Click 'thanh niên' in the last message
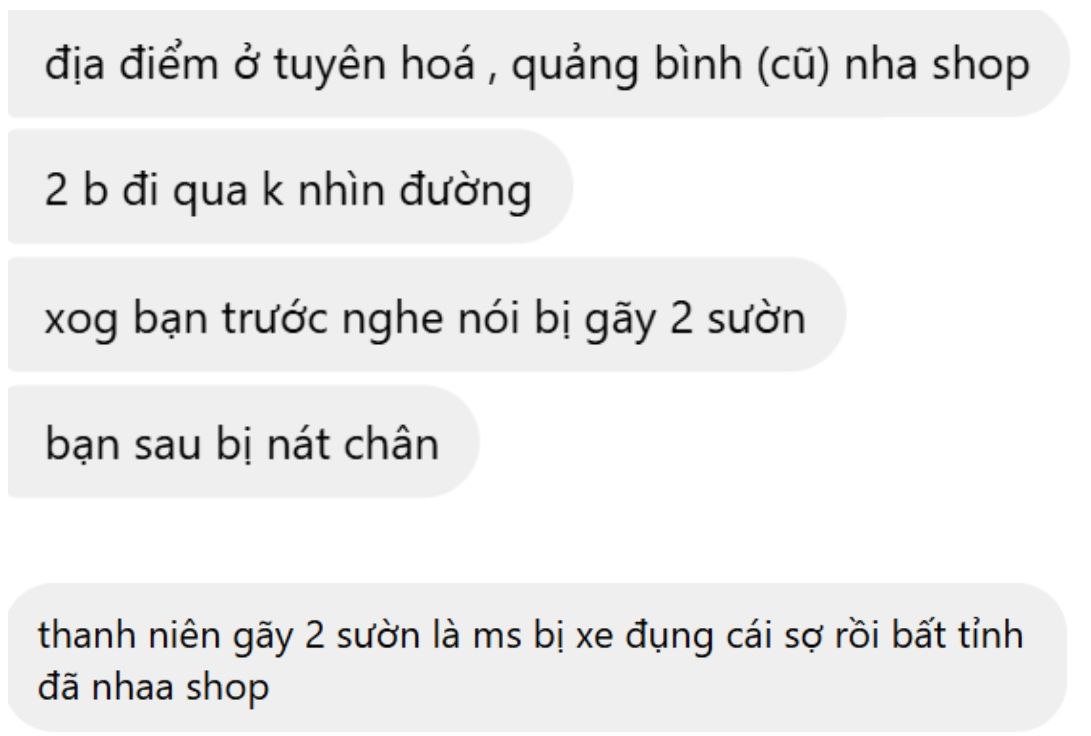Viewport: 1091px width, 736px height. click(125, 635)
